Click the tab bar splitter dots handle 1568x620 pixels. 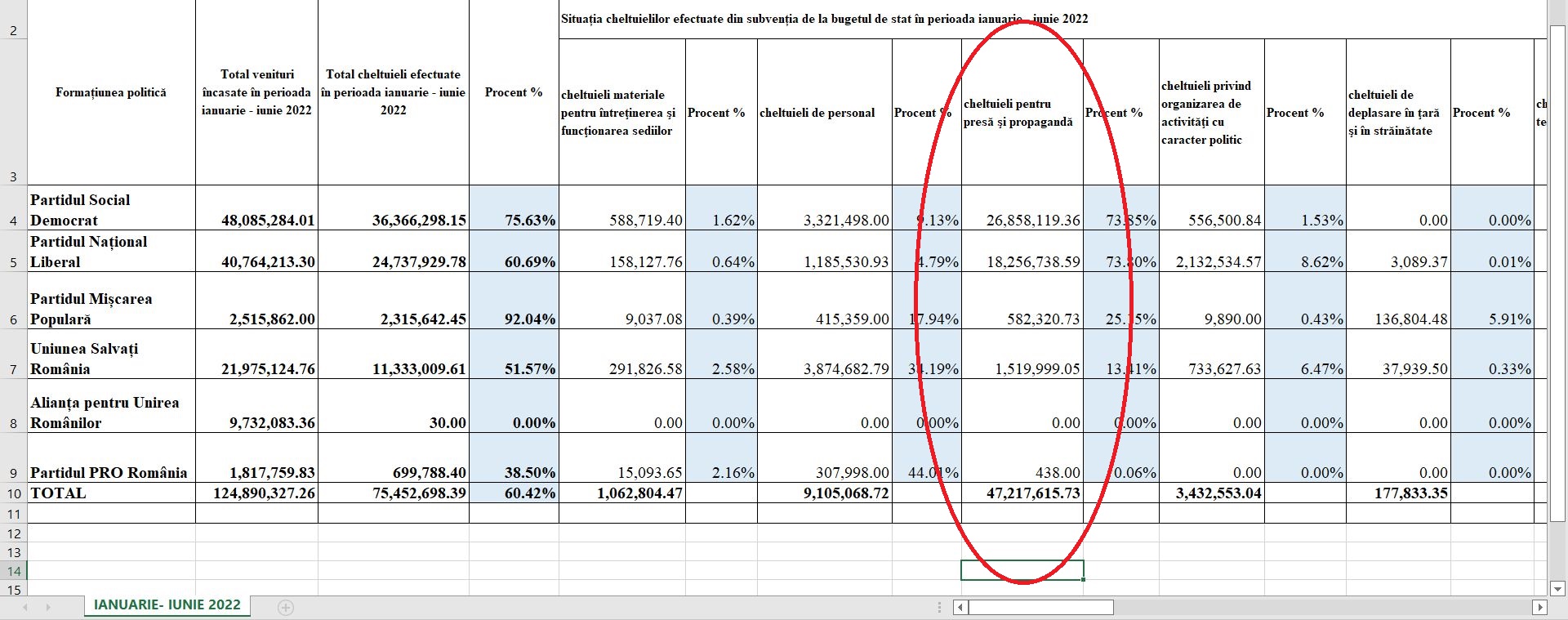[x=939, y=607]
